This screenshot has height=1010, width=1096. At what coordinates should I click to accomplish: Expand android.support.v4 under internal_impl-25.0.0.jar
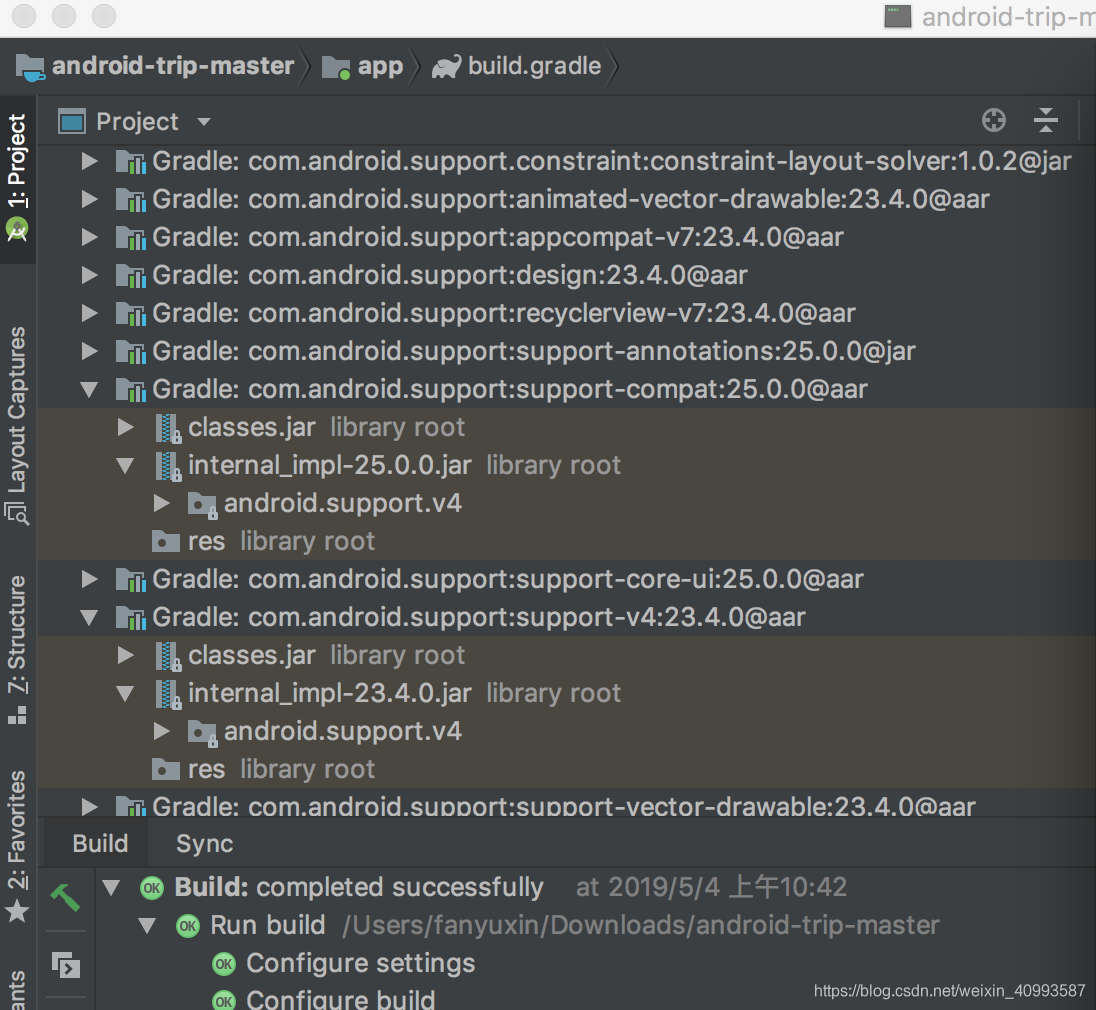(x=162, y=503)
